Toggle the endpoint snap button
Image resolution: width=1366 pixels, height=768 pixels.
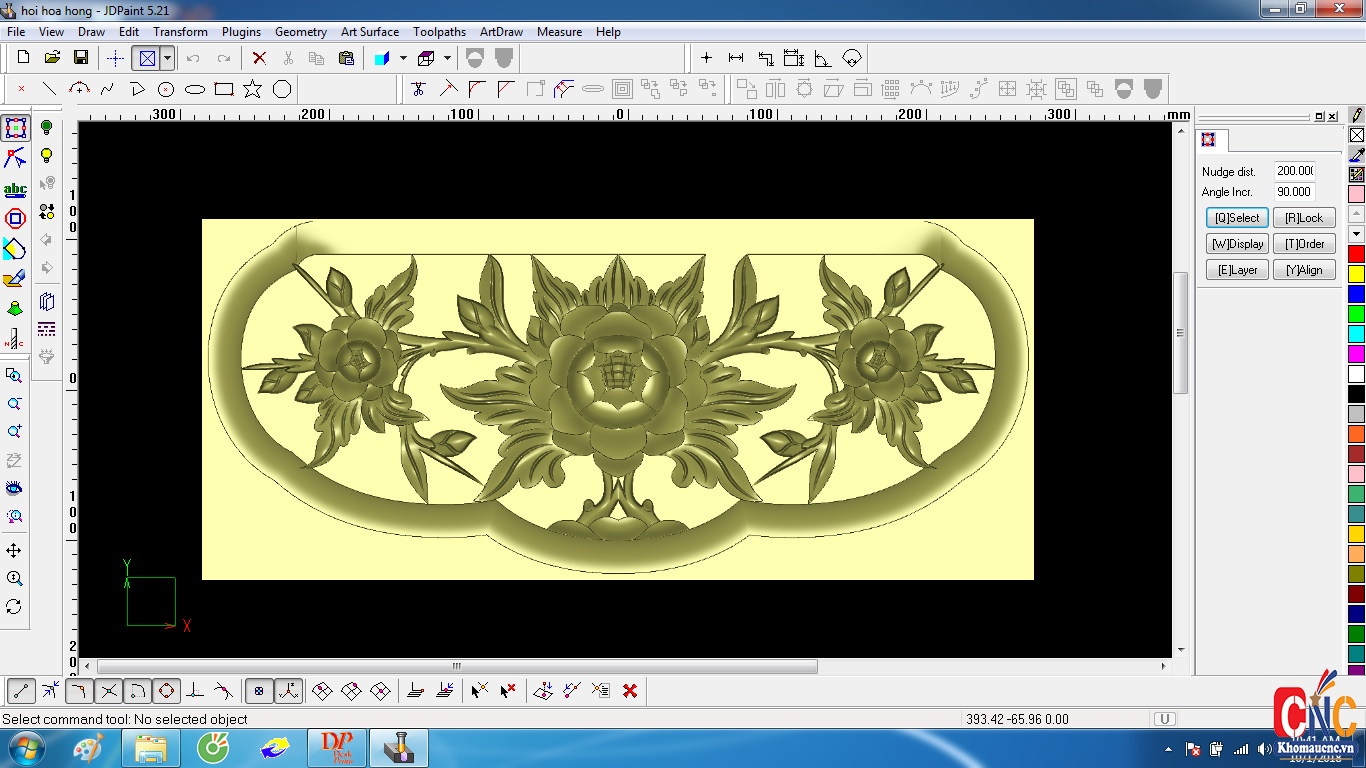pyautogui.click(x=22, y=690)
